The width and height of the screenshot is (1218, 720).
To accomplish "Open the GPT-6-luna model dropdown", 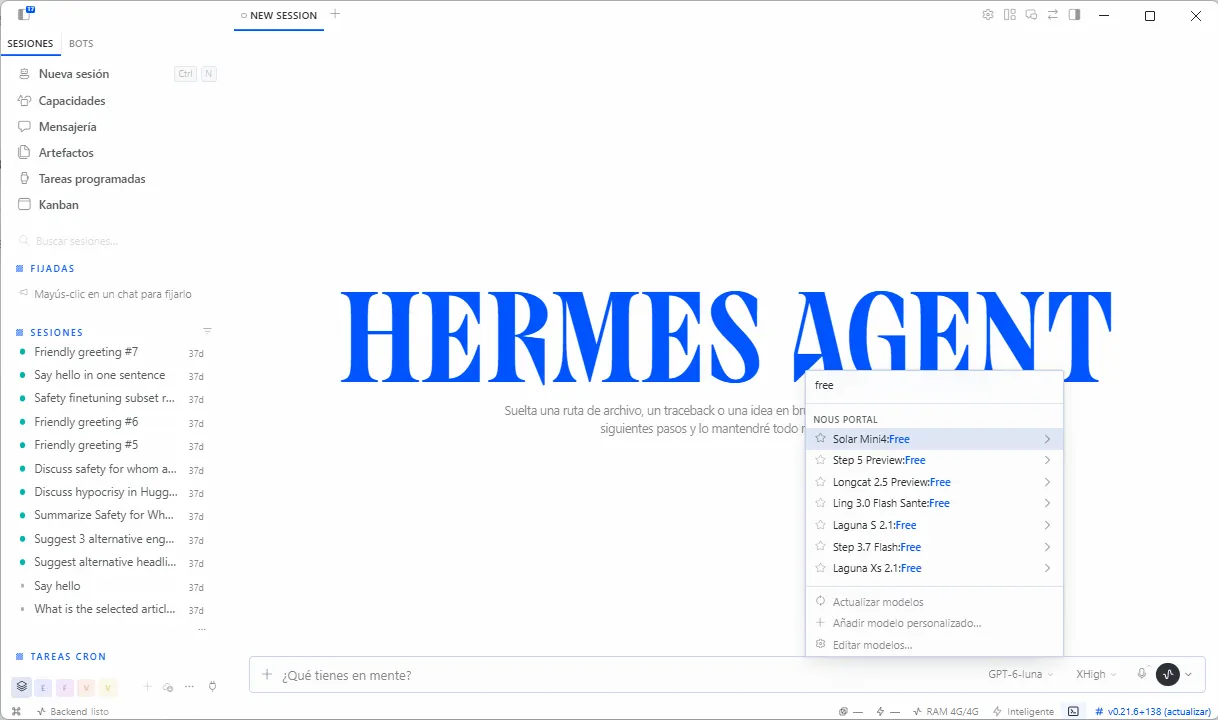I will [x=1020, y=675].
